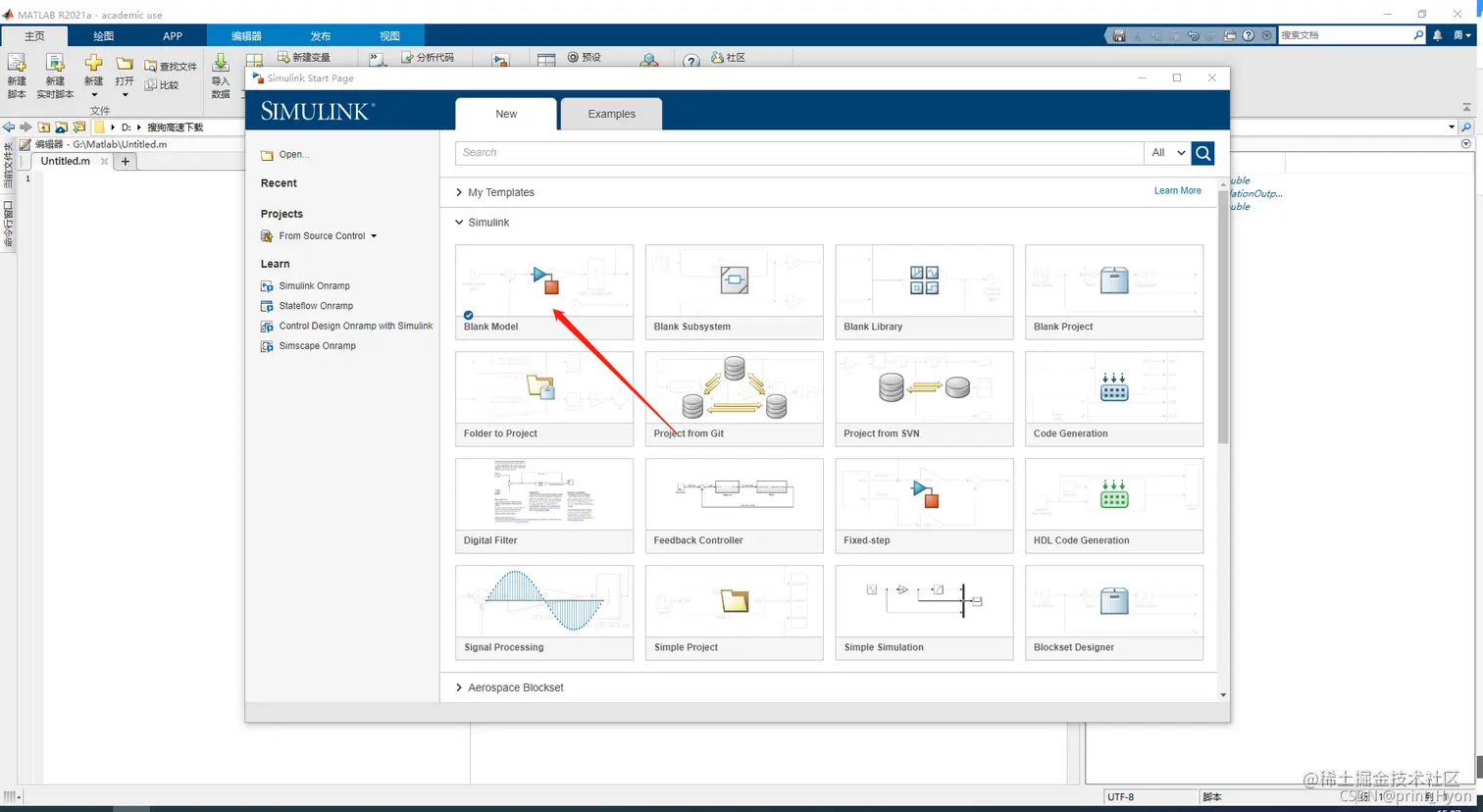Click 查找文件 (Find Files) in MATLAB toolbar

pyautogui.click(x=171, y=67)
